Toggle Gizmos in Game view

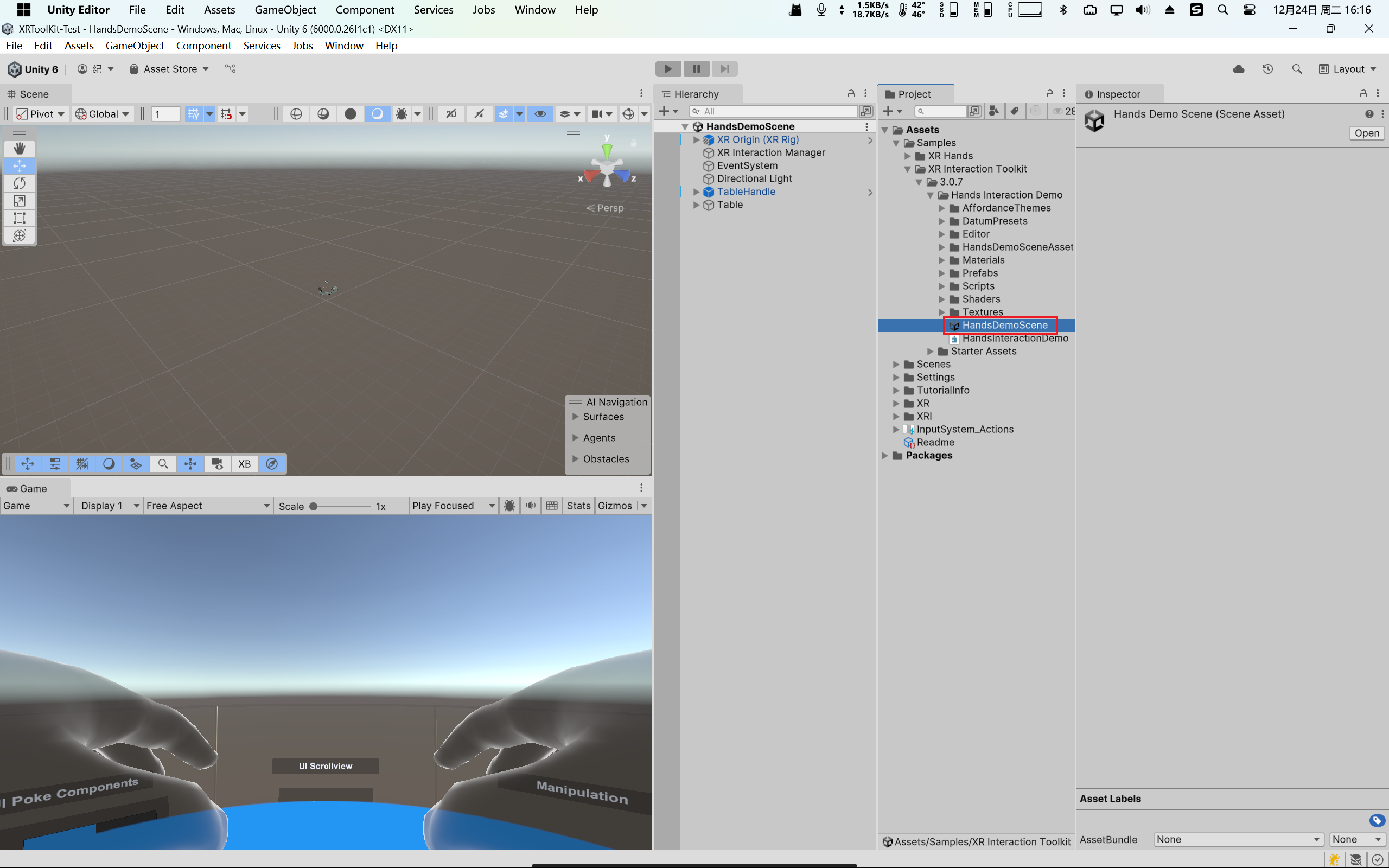pos(615,505)
